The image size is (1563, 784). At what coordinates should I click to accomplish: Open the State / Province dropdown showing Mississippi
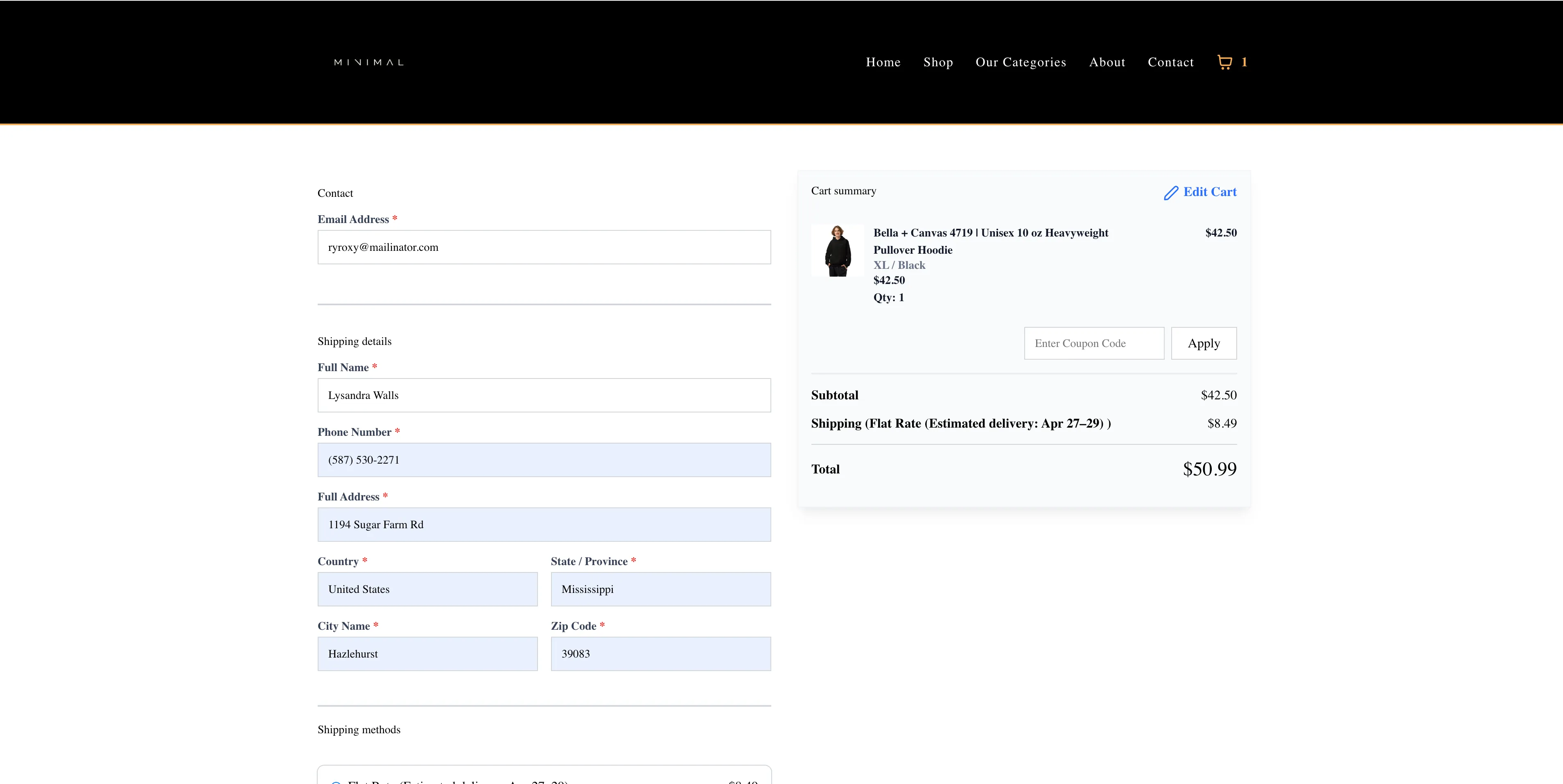click(660, 589)
